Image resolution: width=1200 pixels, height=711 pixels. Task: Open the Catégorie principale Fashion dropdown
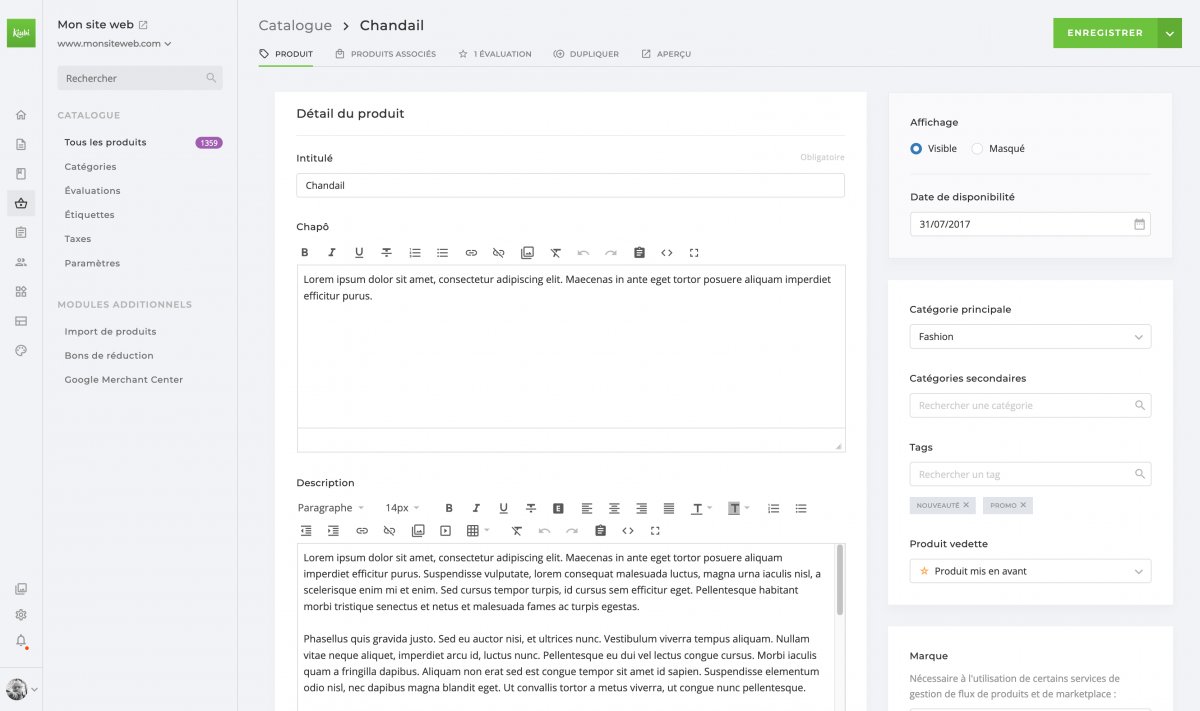click(1030, 337)
